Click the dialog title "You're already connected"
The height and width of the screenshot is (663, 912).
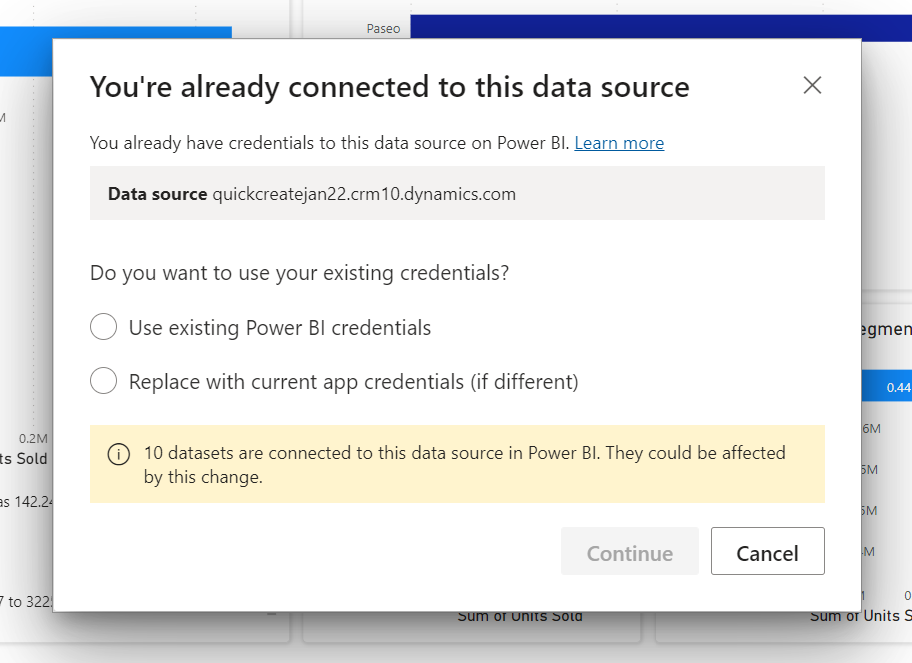390,87
